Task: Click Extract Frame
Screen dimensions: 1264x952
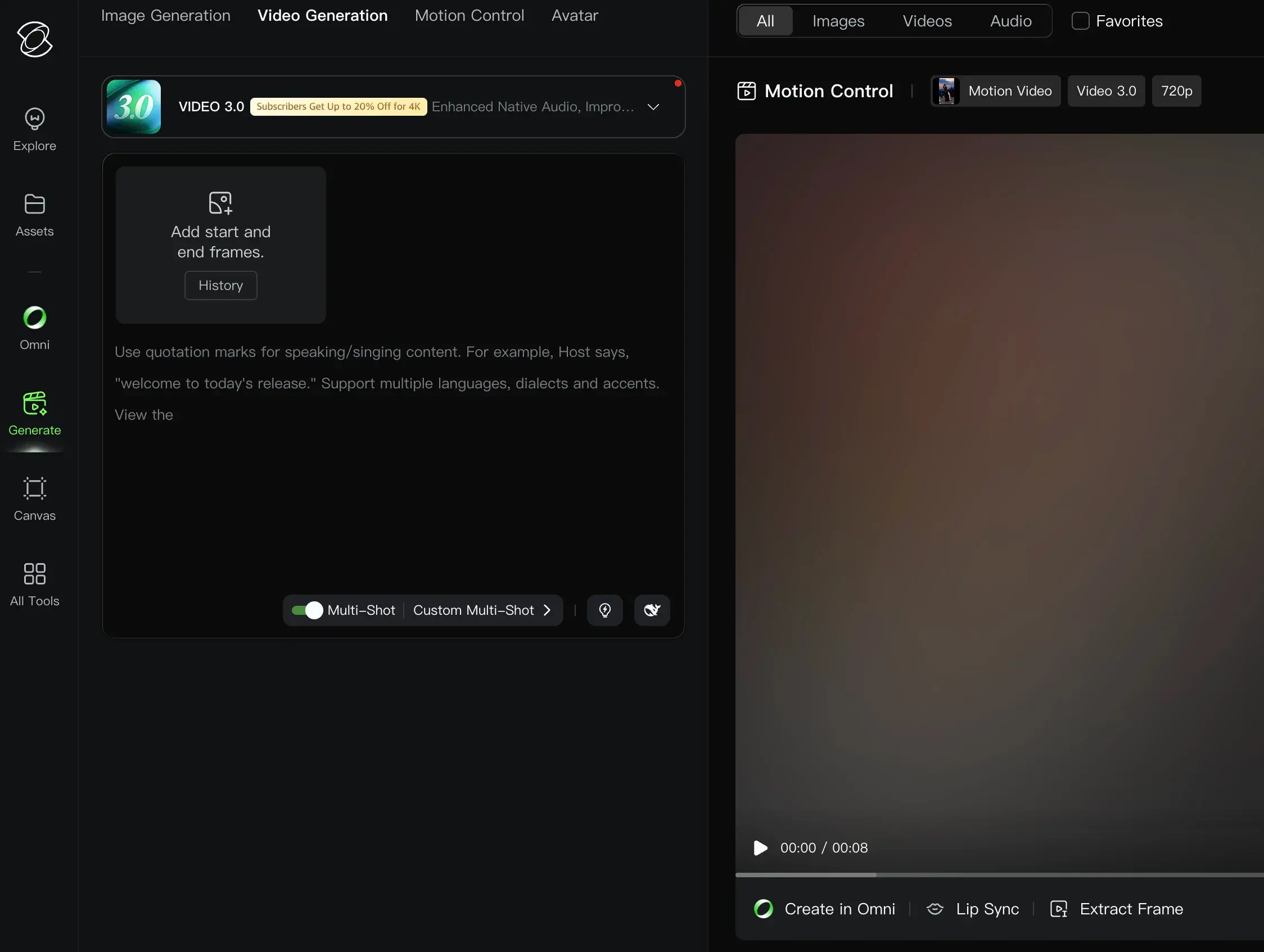Action: pyautogui.click(x=1117, y=909)
